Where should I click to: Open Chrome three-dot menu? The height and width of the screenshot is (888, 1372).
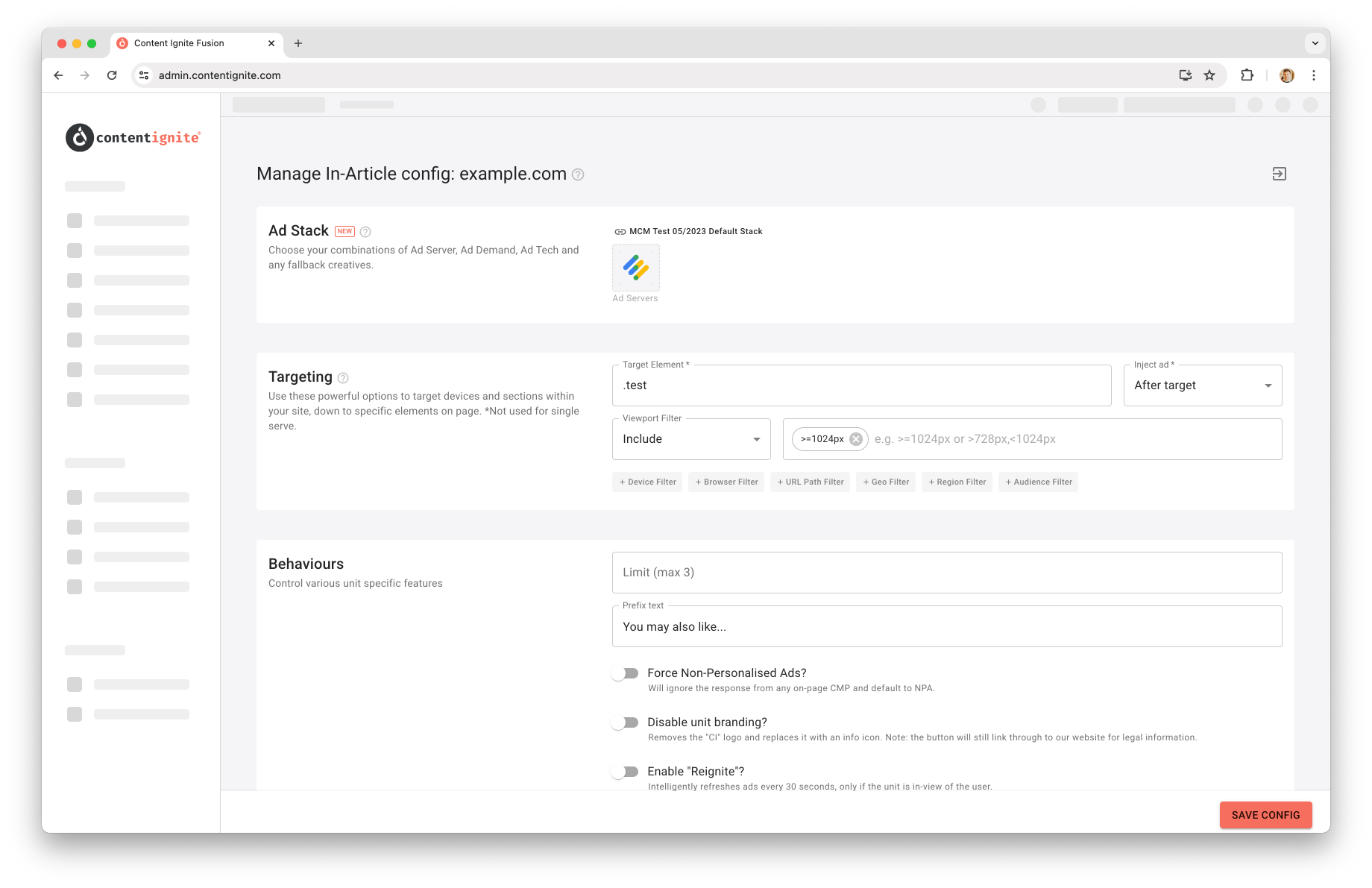click(x=1314, y=75)
